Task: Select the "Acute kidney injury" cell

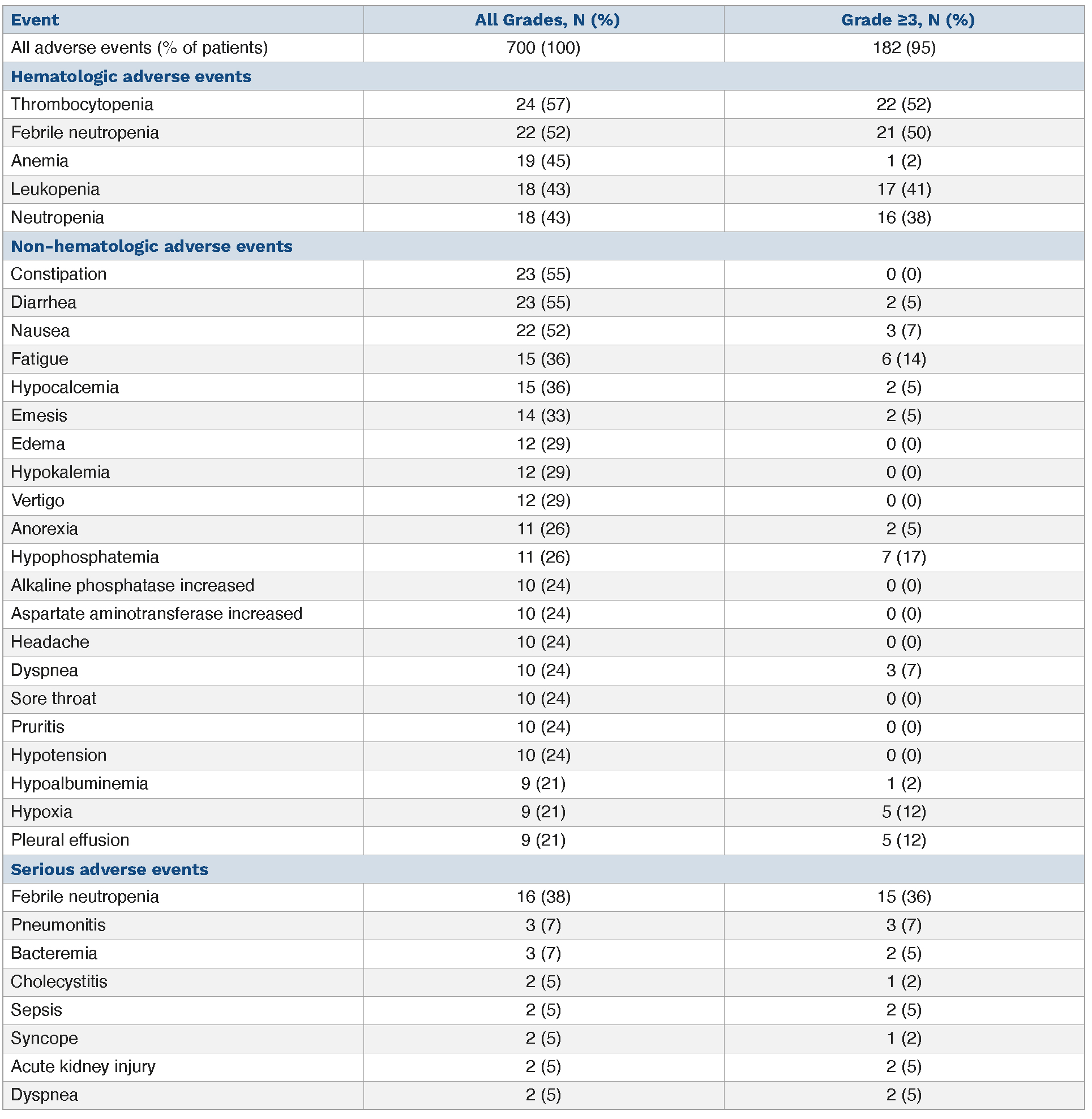Action: point(83,1066)
